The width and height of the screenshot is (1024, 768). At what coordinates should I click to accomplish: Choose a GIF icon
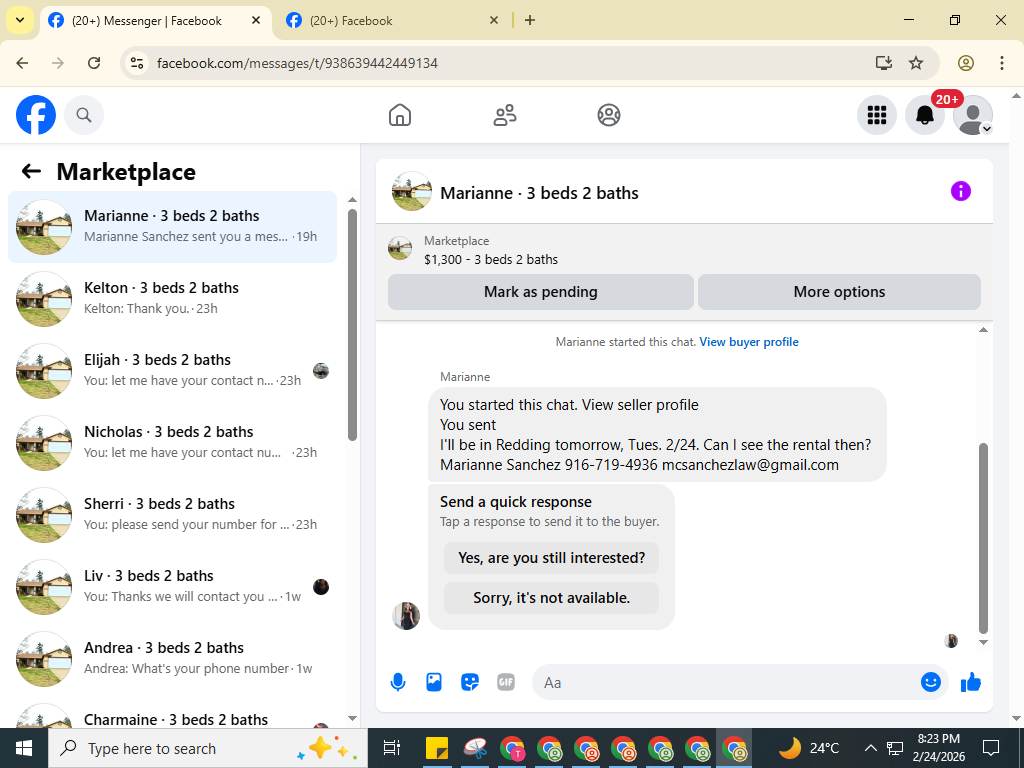coord(506,682)
